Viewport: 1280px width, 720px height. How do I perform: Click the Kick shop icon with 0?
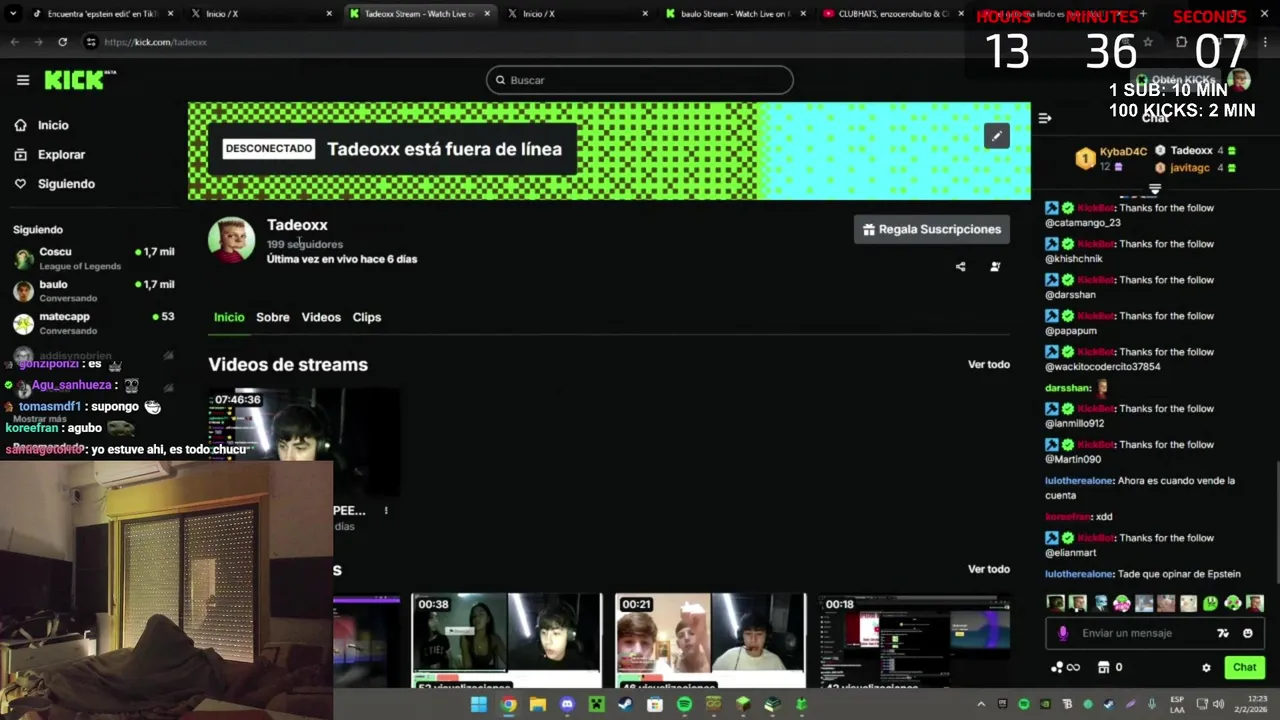point(1110,667)
